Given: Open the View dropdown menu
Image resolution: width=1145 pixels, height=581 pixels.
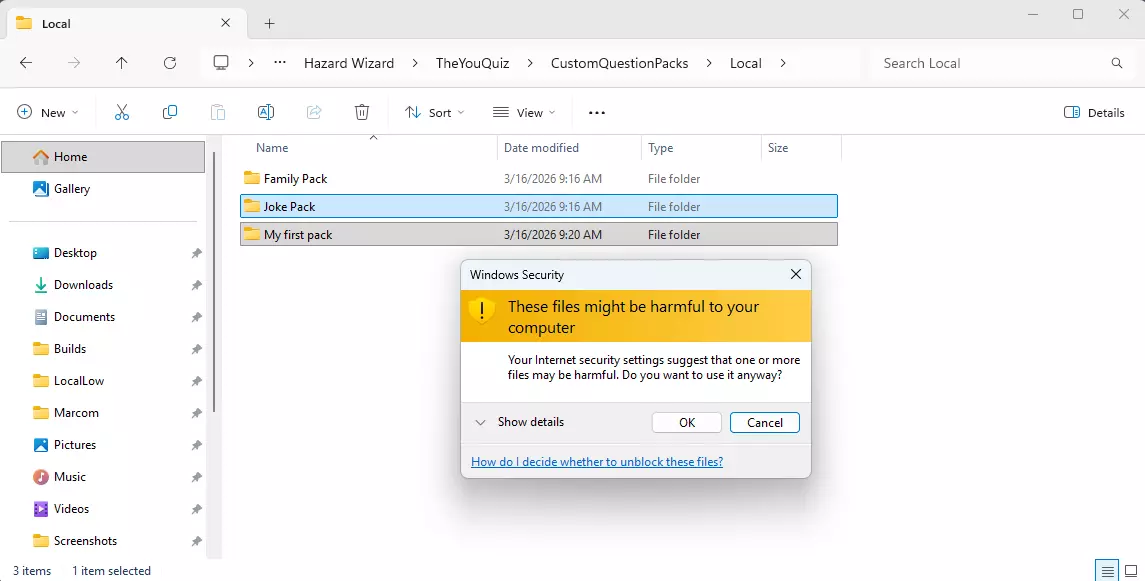Looking at the screenshot, I should [x=524, y=113].
